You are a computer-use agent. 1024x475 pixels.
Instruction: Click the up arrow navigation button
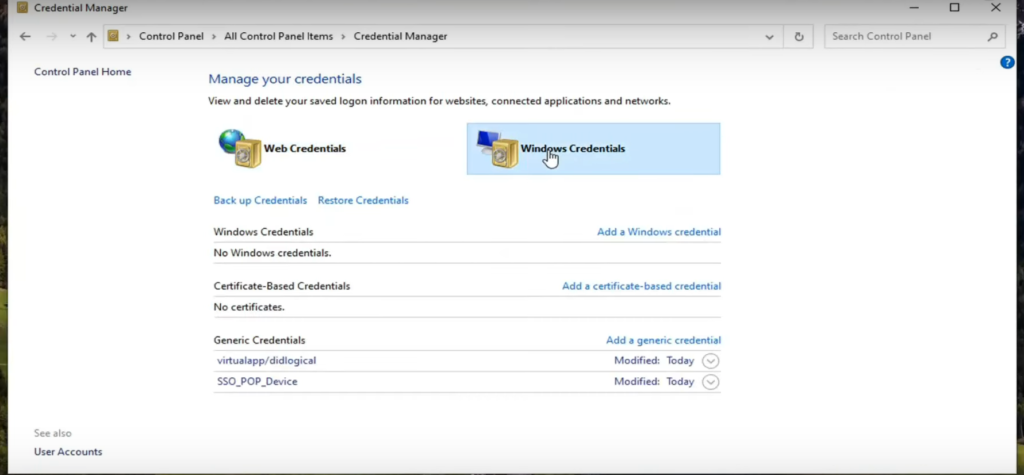coord(91,37)
